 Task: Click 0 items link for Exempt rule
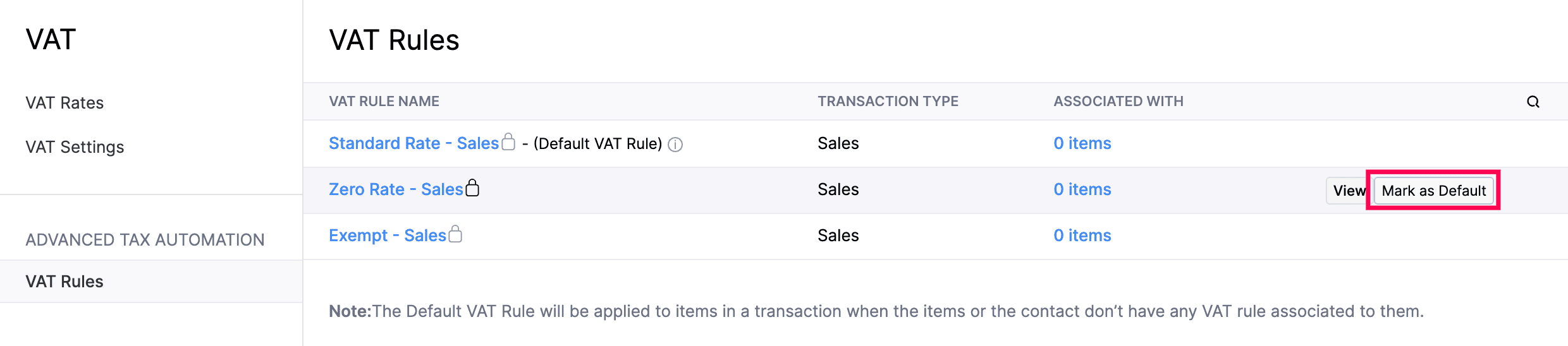tap(1082, 236)
